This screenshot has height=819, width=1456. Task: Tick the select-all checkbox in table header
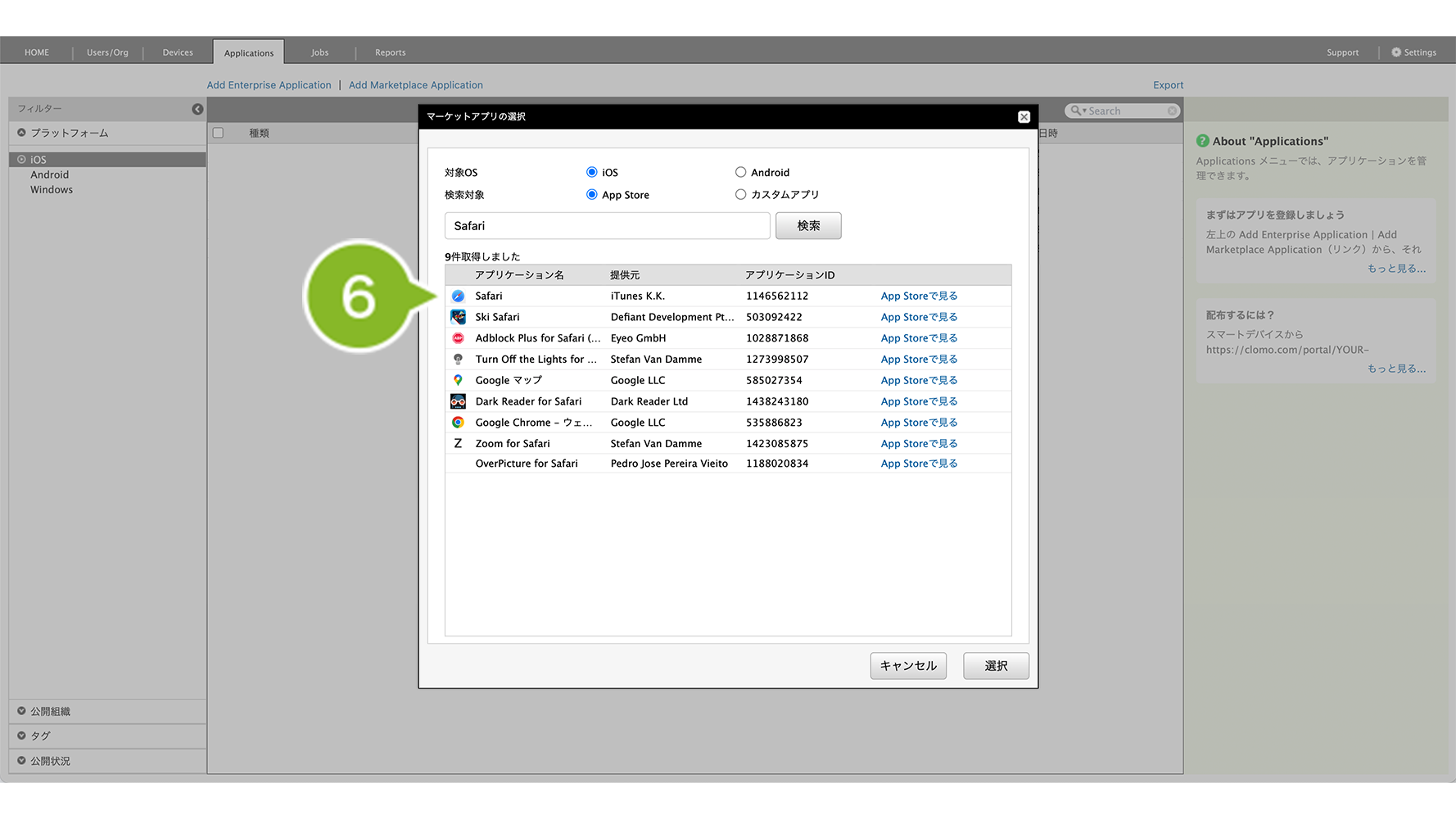219,133
